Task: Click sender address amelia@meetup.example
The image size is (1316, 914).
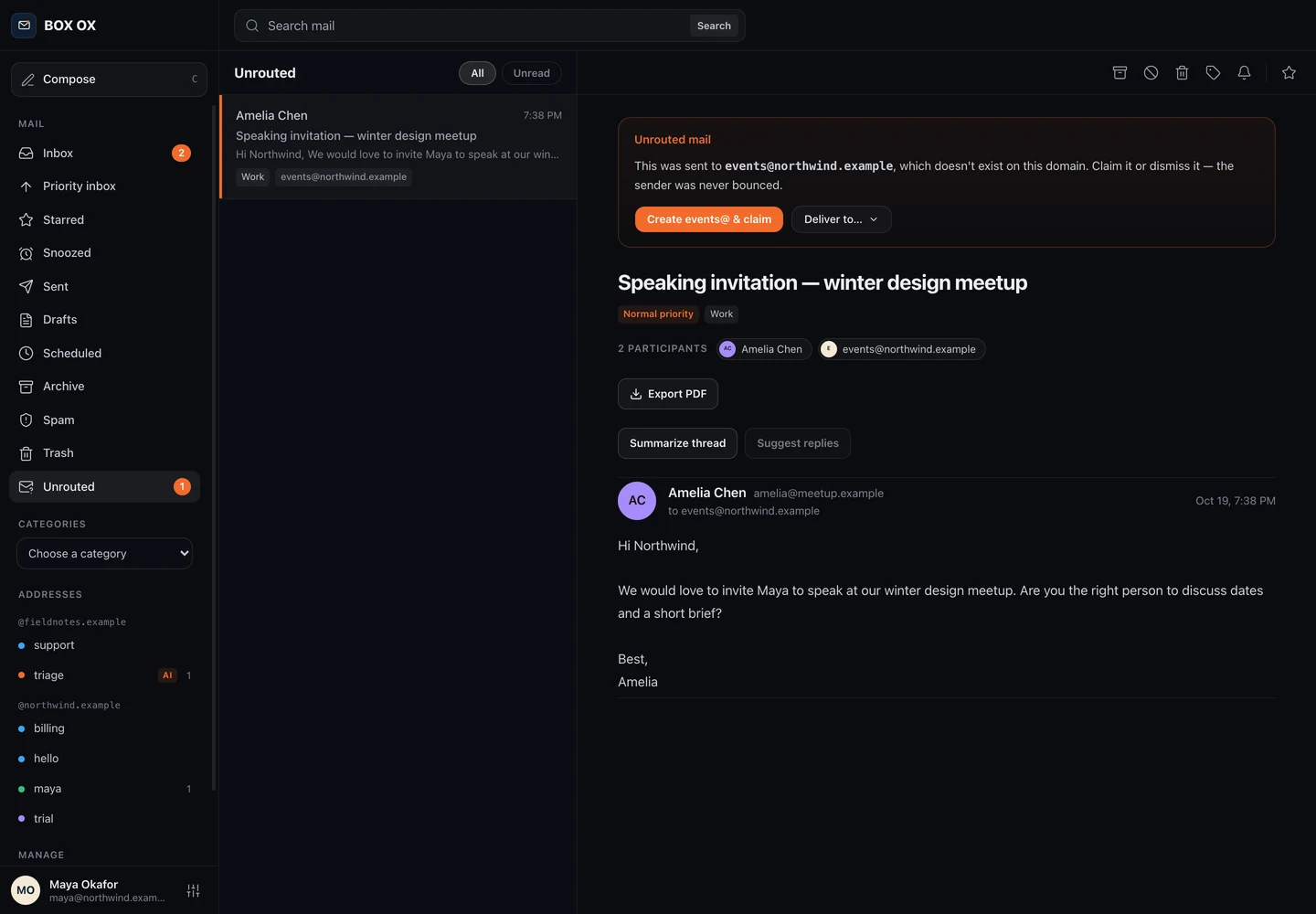Action: point(818,494)
